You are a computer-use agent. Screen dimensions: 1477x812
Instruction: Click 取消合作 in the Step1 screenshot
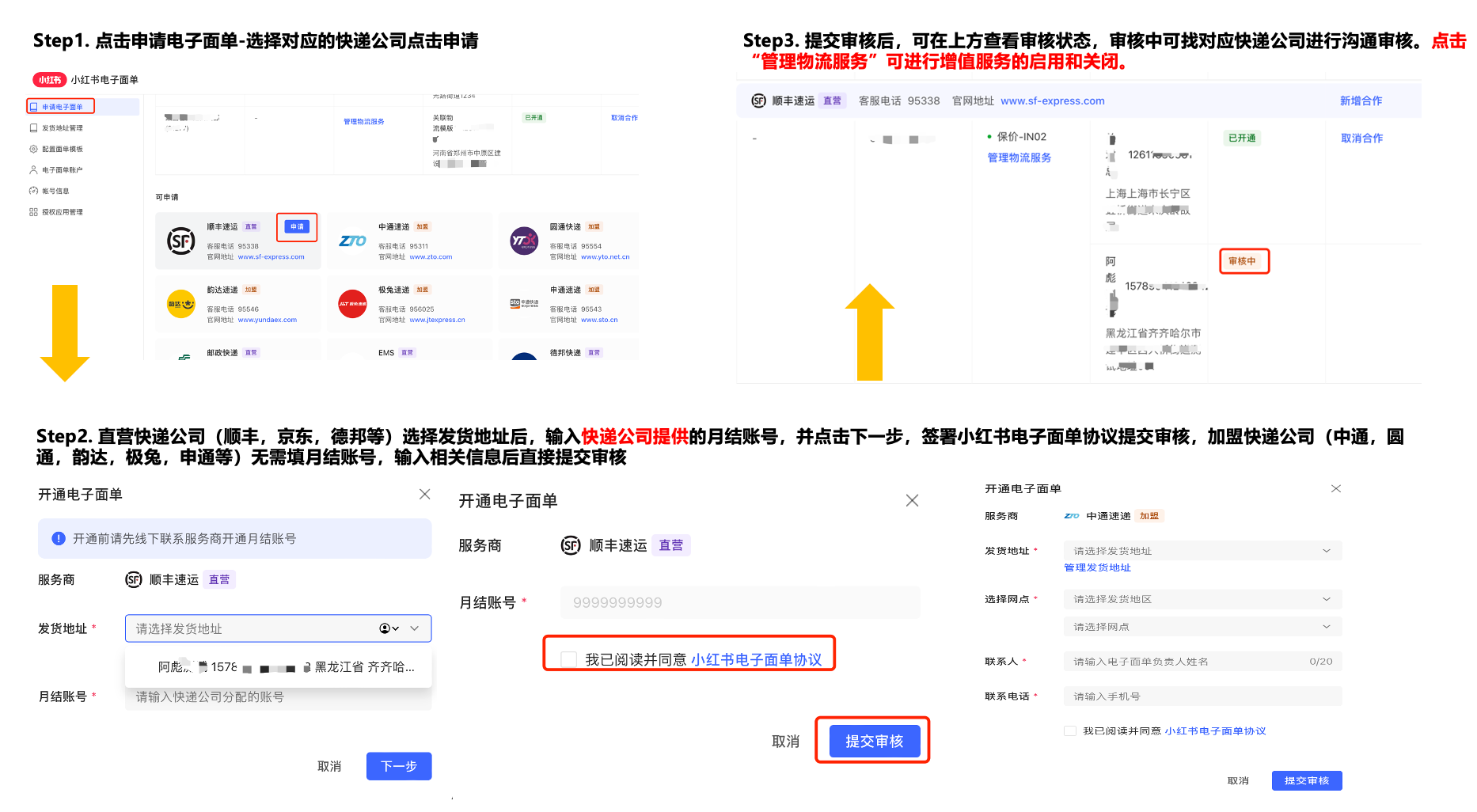(625, 118)
